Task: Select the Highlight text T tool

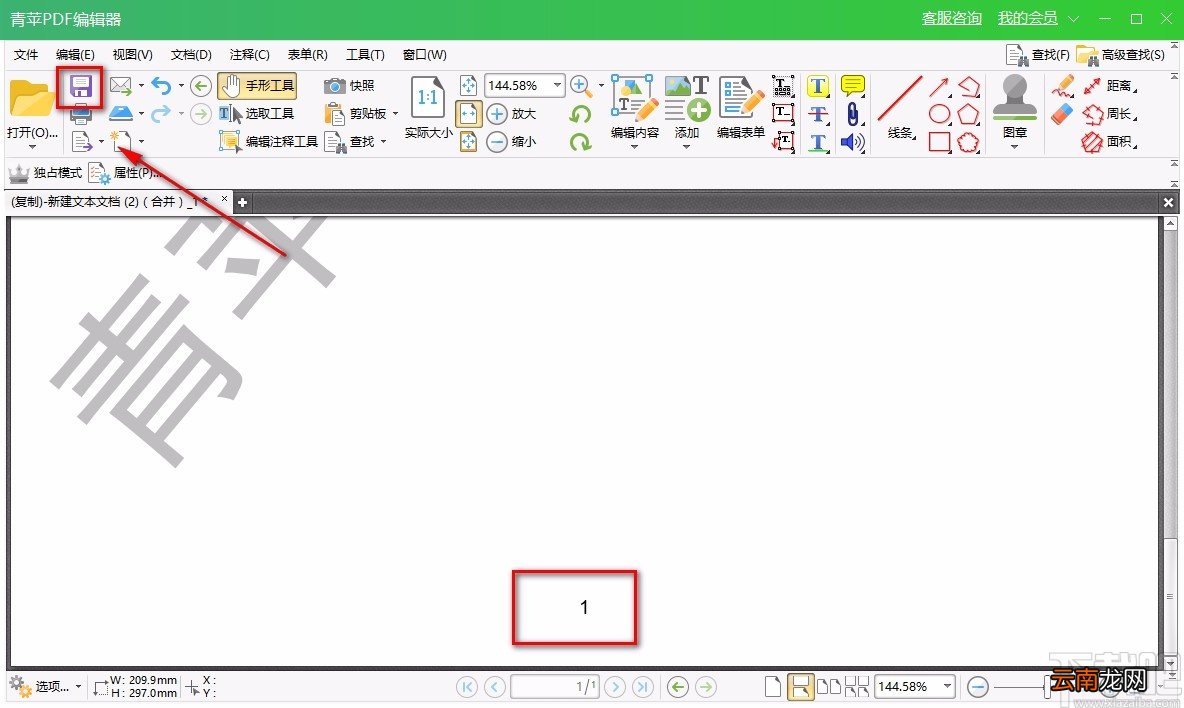Action: 818,86
